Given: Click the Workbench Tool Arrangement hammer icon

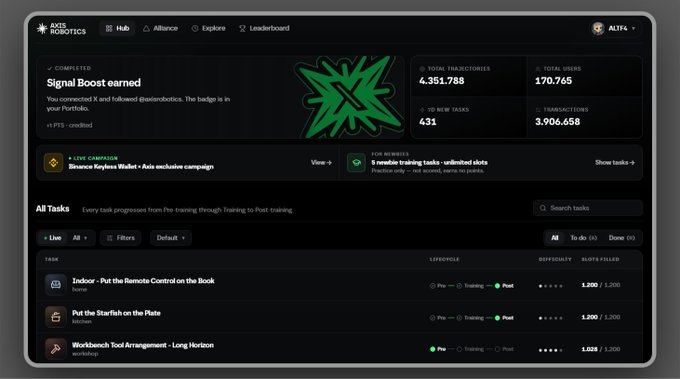Looking at the screenshot, I should (56, 349).
